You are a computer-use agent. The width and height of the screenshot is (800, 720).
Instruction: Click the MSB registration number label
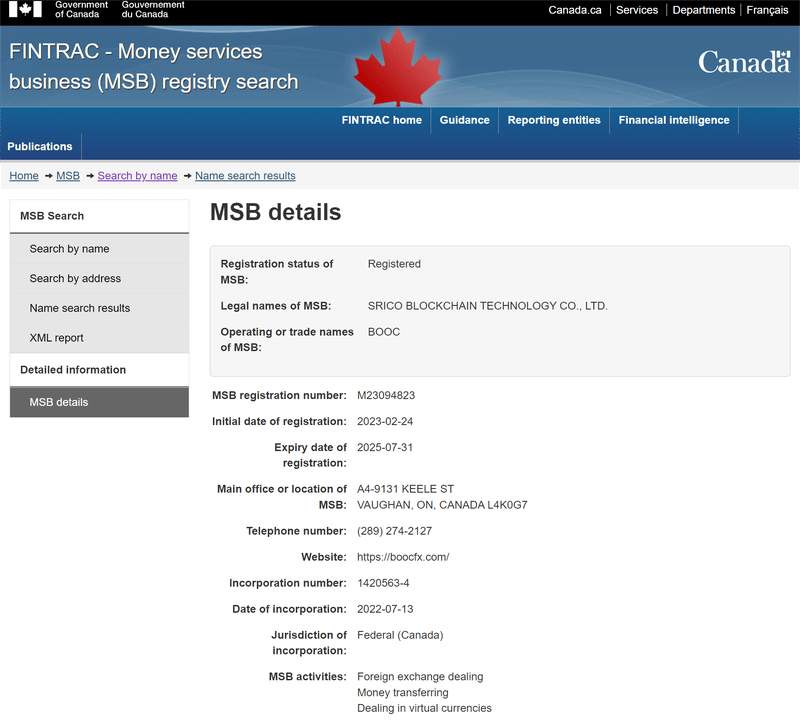[279, 395]
